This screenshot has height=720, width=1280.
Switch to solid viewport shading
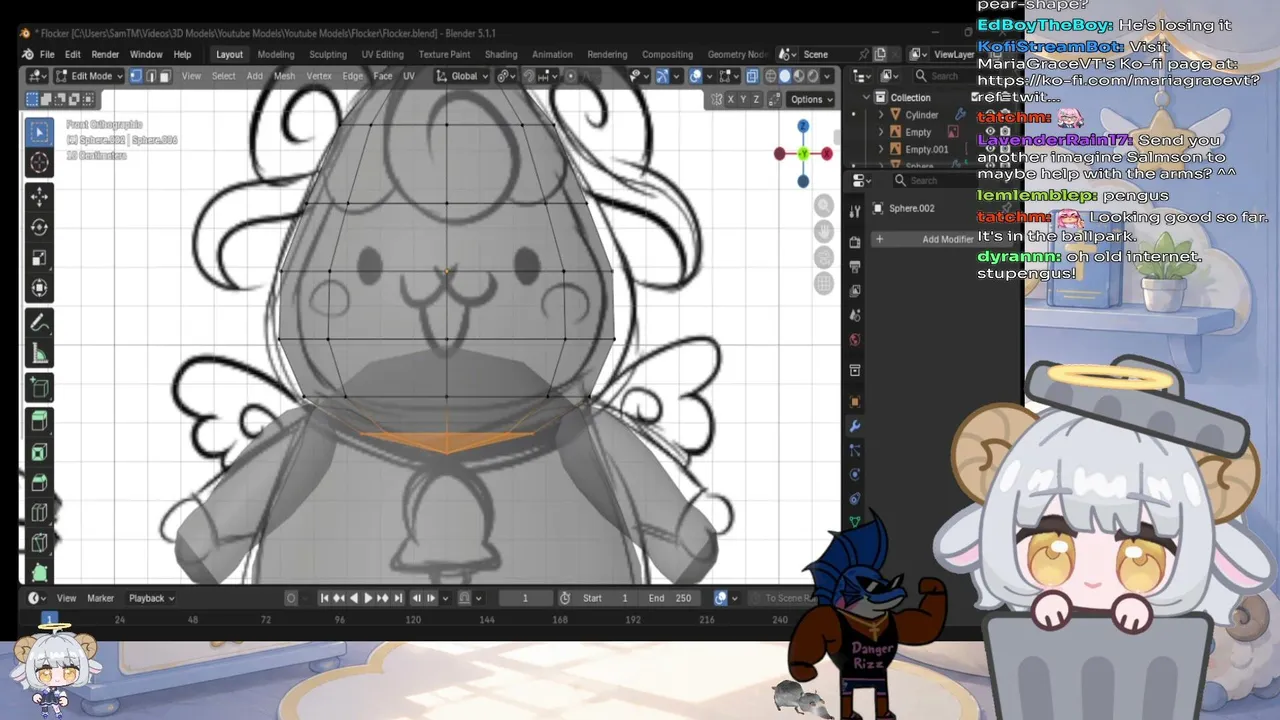click(x=785, y=76)
